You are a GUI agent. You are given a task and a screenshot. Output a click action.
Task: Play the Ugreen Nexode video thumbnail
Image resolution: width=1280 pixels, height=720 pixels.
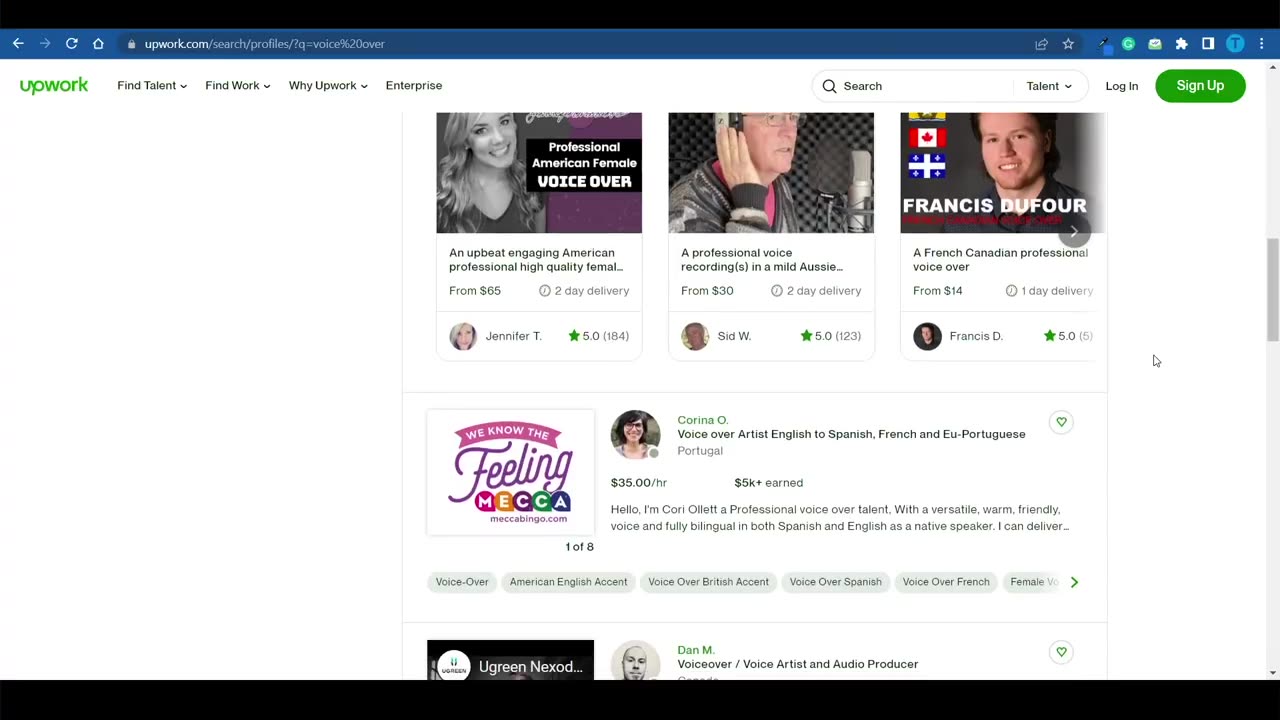point(510,660)
